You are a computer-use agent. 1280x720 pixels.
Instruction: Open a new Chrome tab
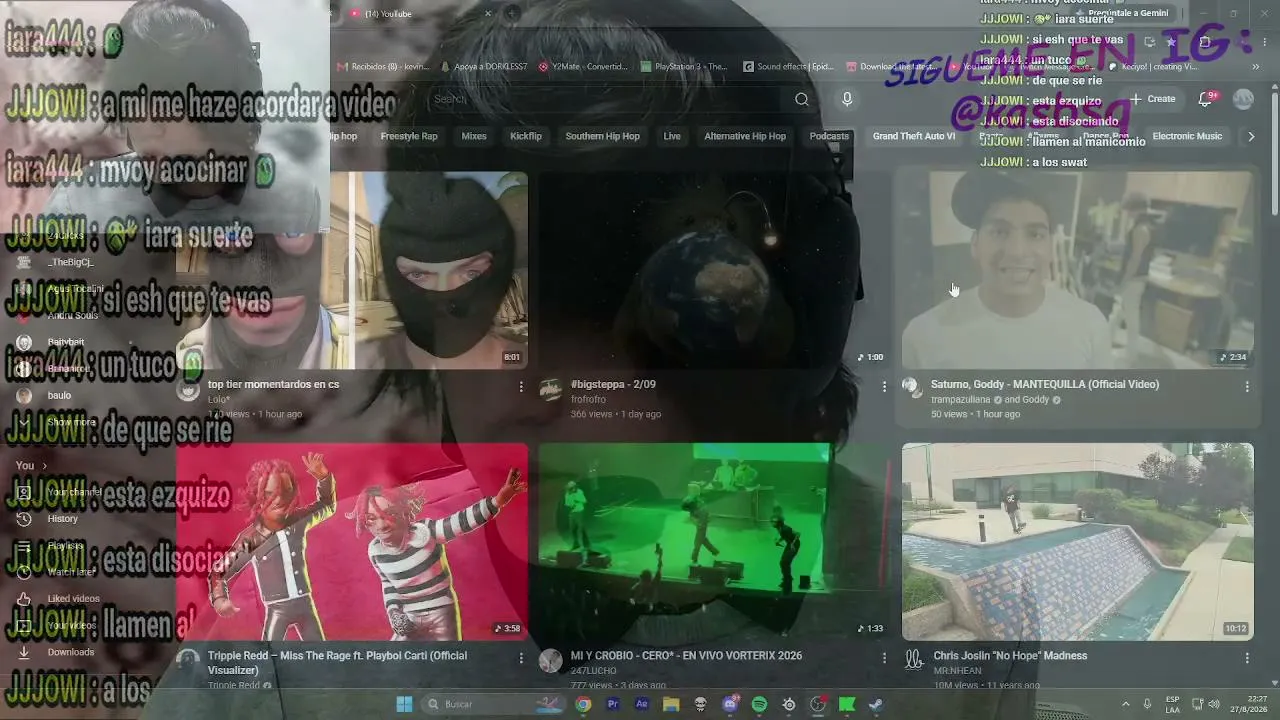[512, 13]
